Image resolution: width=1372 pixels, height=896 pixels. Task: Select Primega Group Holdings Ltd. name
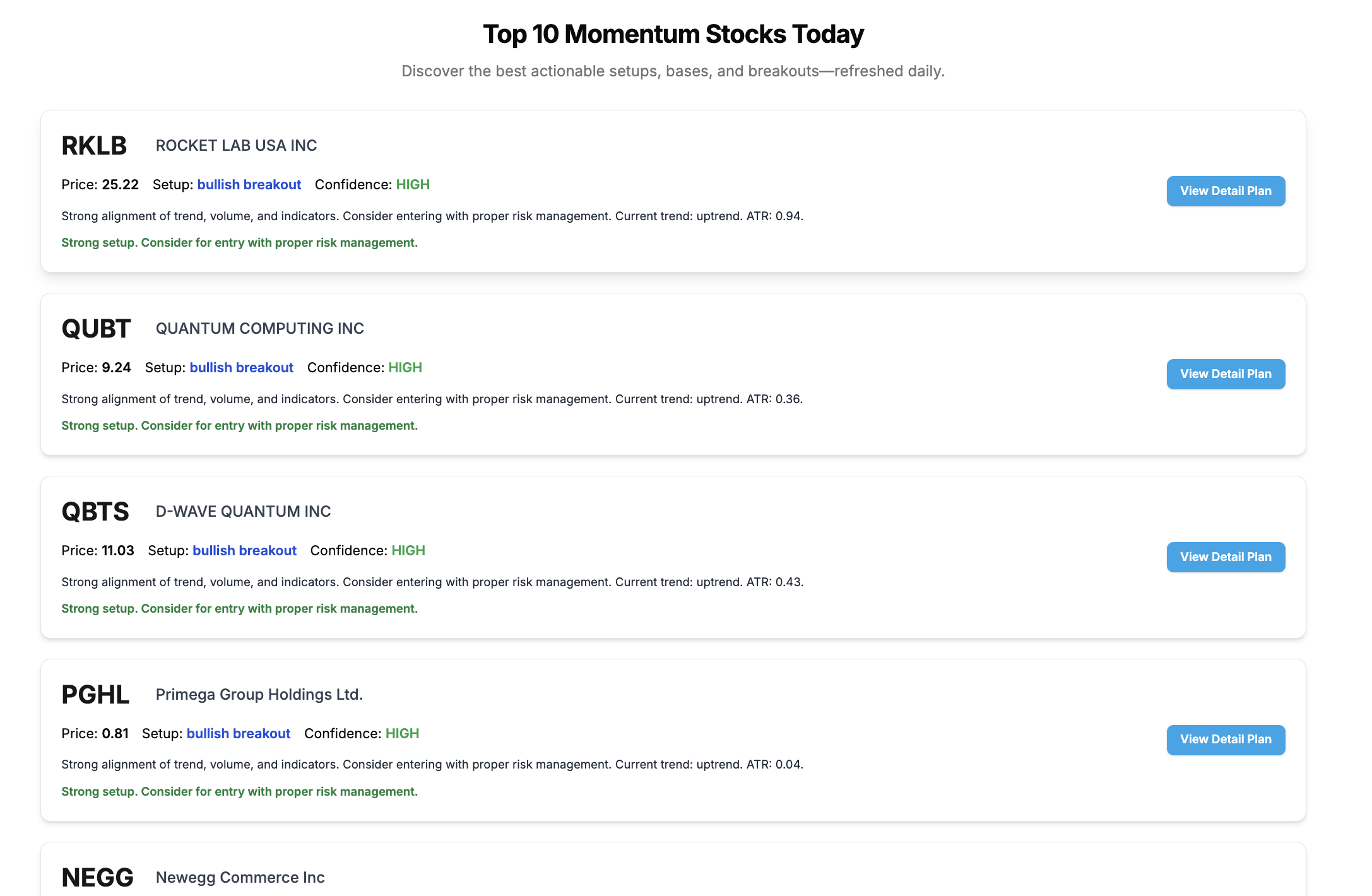[259, 695]
